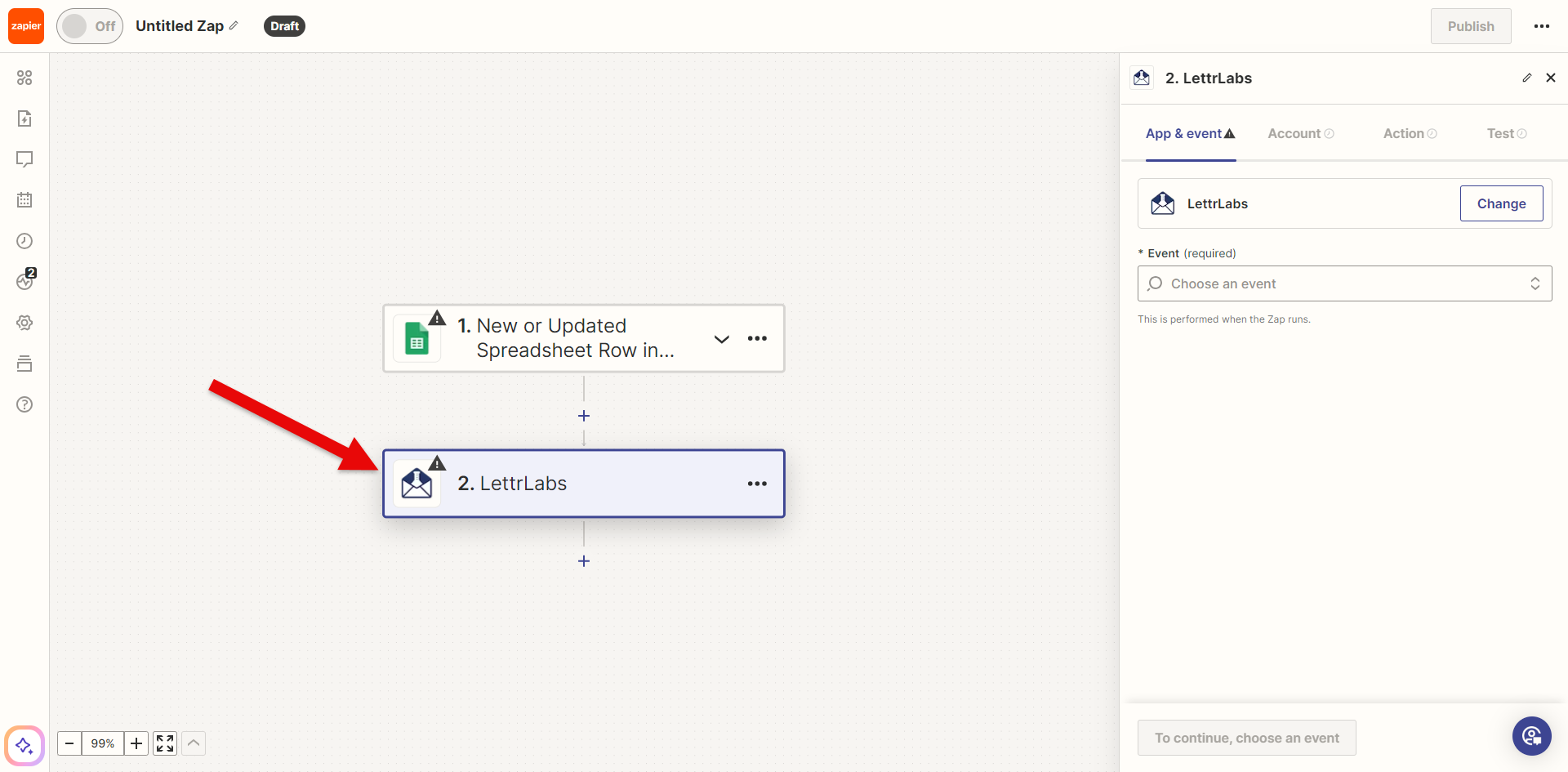Open the calendar schedule sidebar icon
Image resolution: width=1568 pixels, height=772 pixels.
click(x=24, y=200)
